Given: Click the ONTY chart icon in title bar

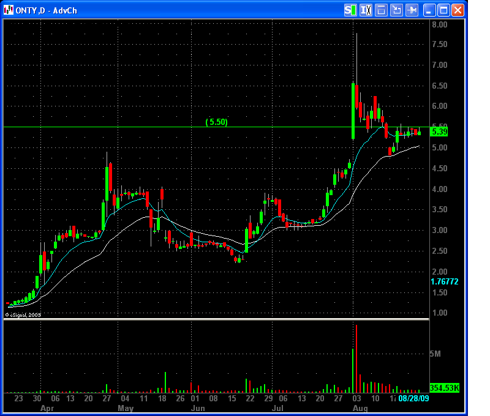Looking at the screenshot, I should (x=9, y=10).
